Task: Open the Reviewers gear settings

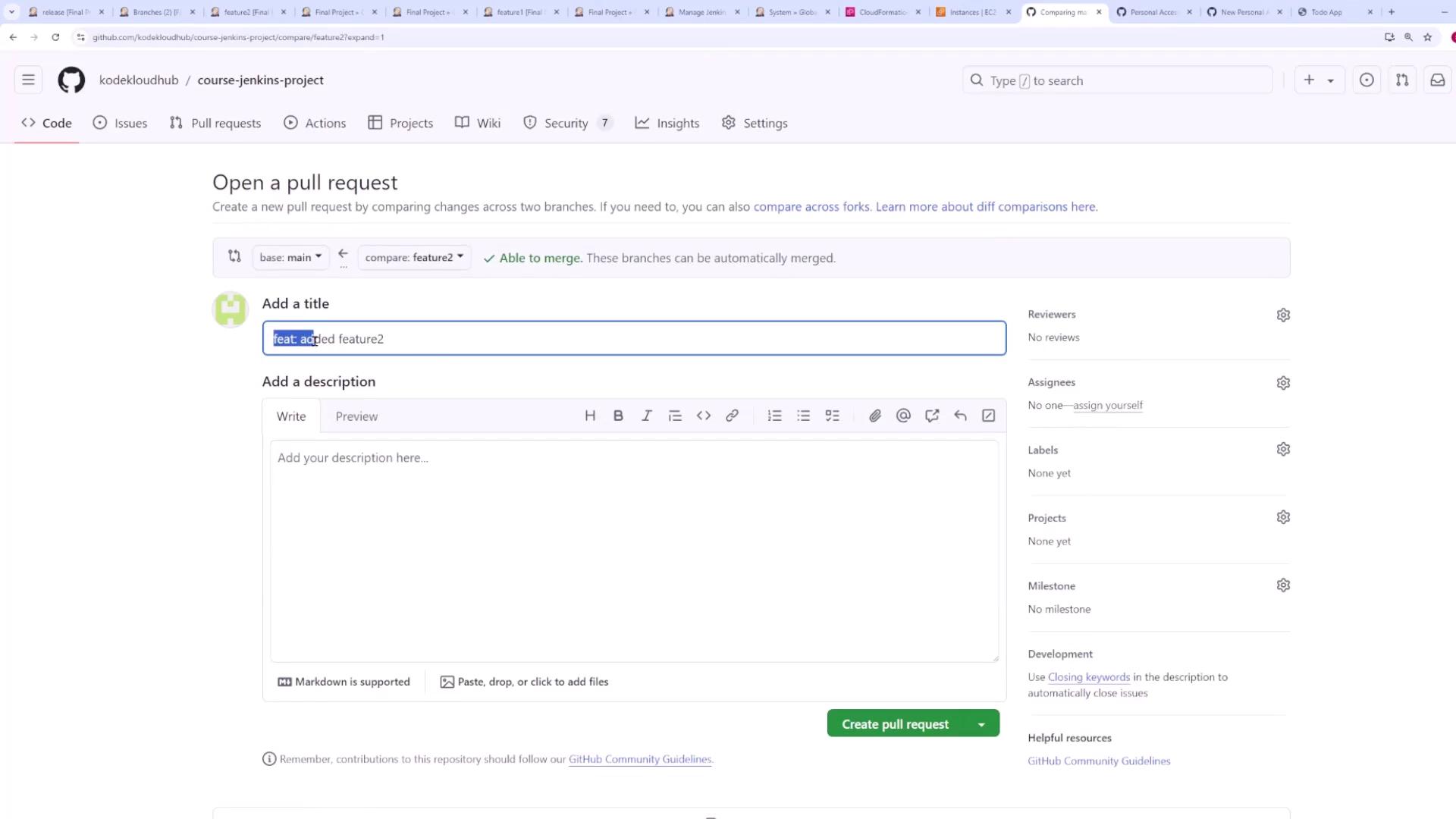Action: pos(1283,315)
